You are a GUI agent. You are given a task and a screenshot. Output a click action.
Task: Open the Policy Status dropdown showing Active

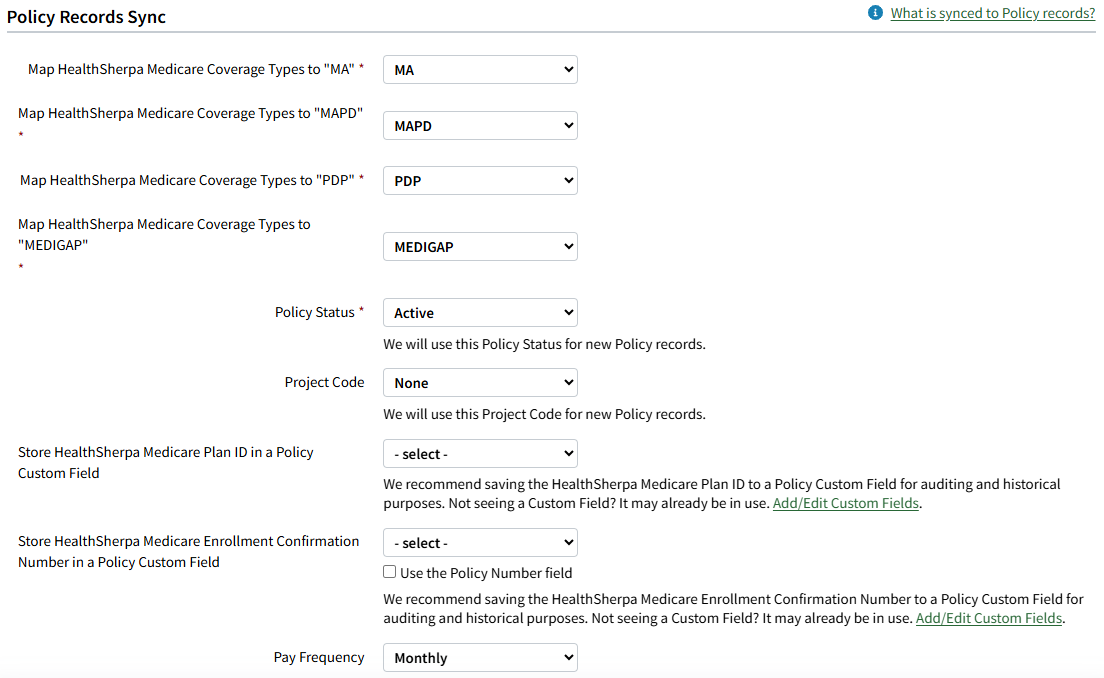(480, 313)
